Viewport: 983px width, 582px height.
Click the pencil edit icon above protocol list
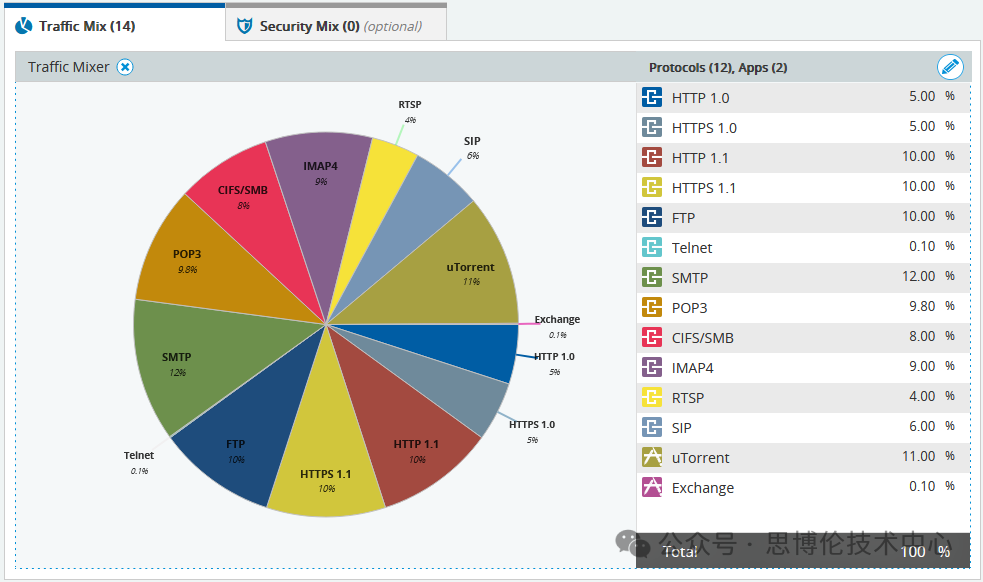[x=950, y=67]
